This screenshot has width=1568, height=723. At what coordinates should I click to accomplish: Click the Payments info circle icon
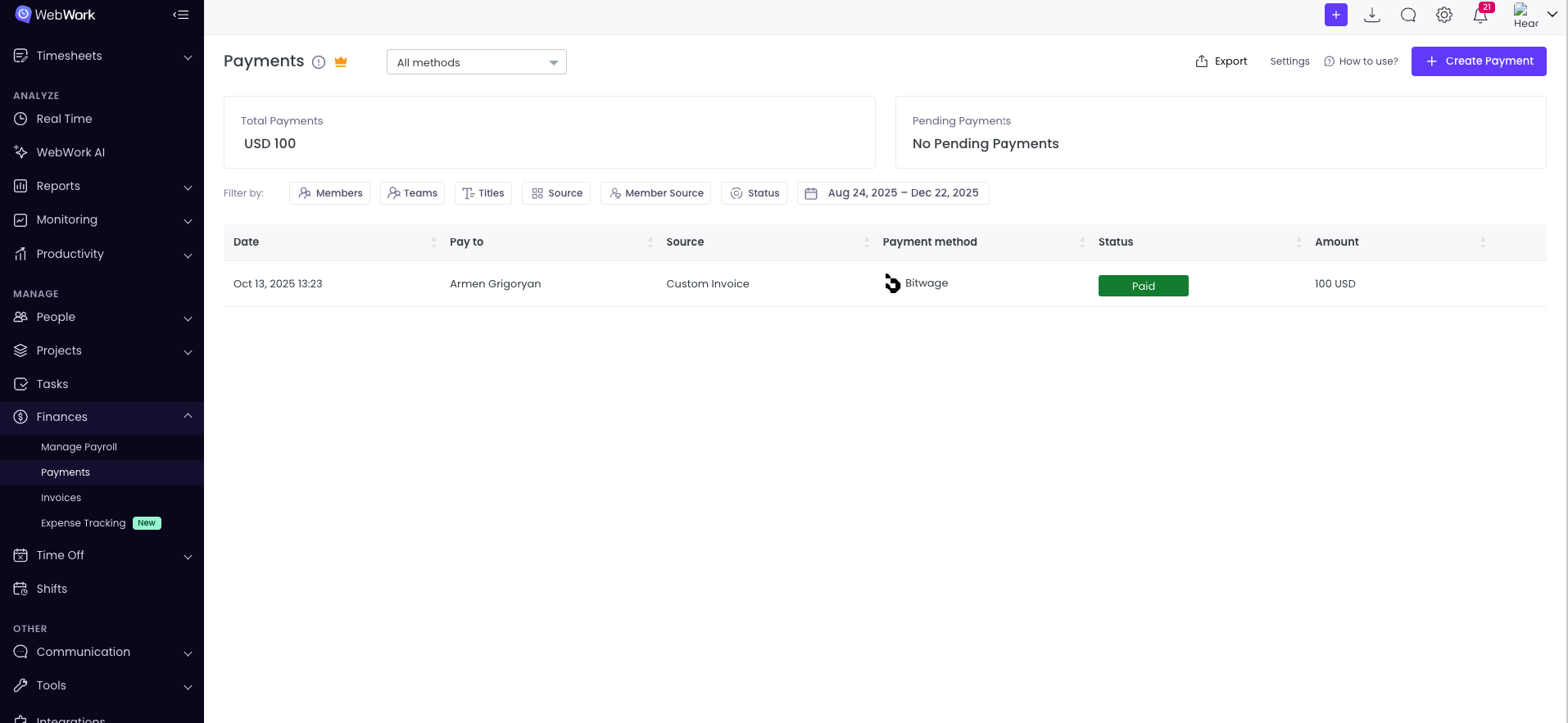319,62
